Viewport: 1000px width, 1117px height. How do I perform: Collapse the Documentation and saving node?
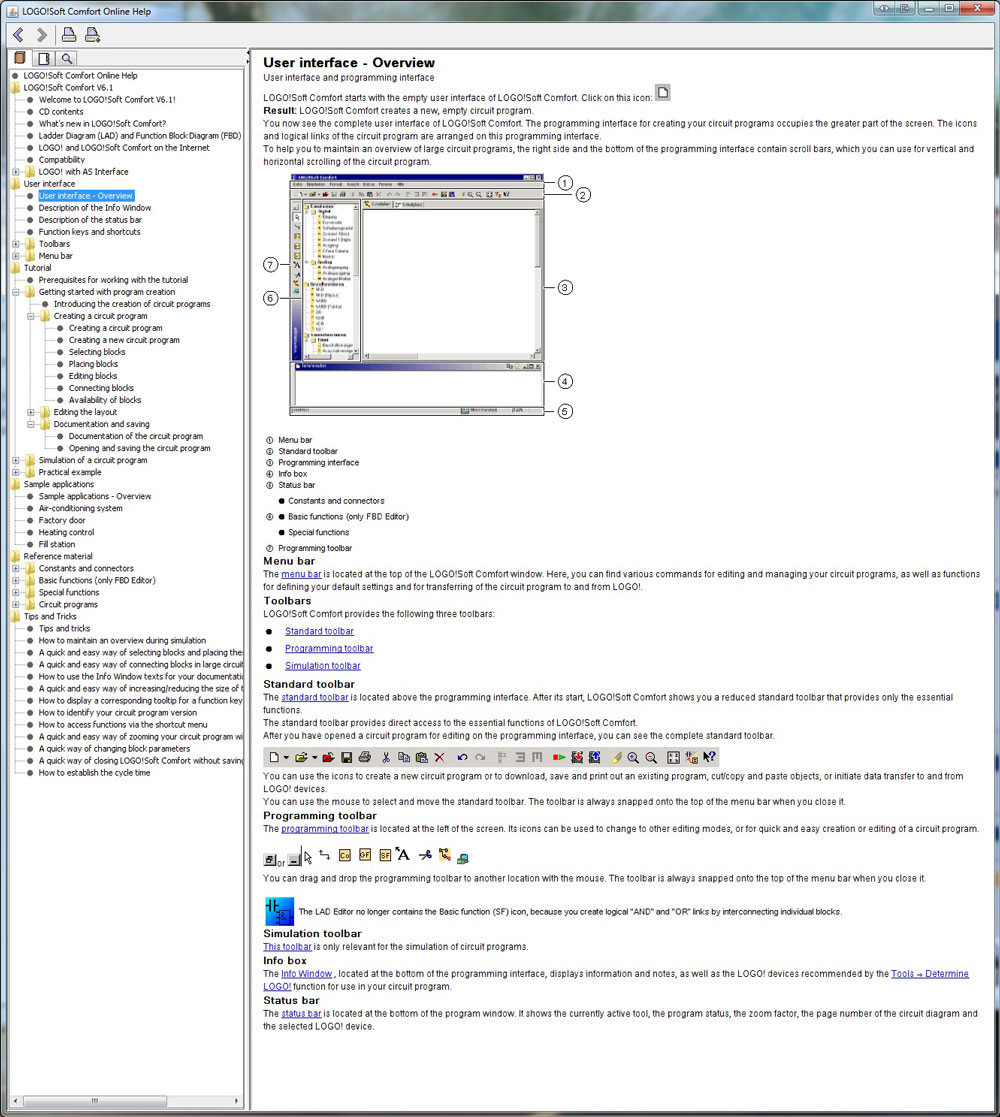click(x=31, y=424)
